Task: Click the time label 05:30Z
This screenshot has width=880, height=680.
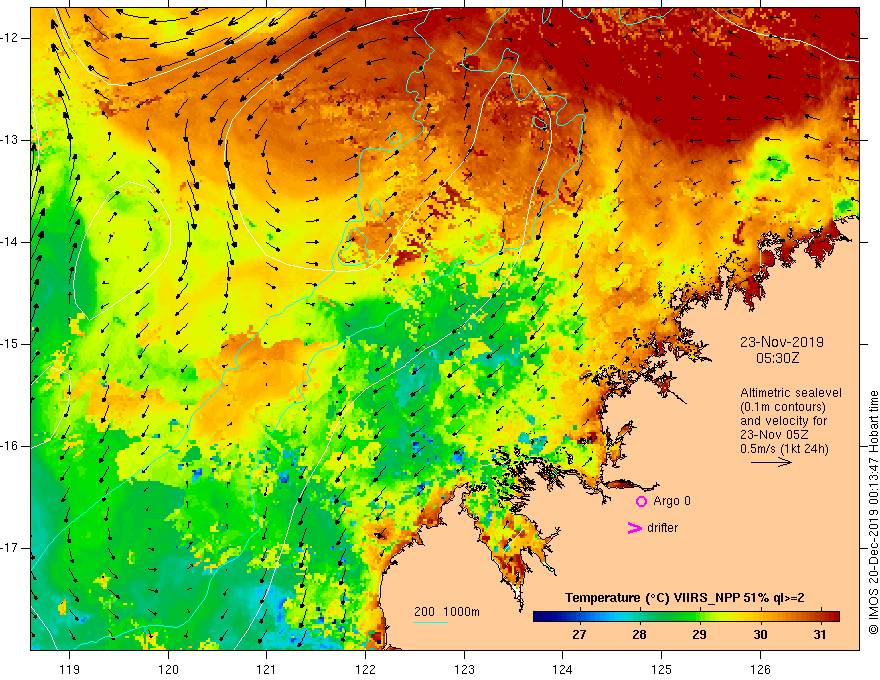Action: click(x=777, y=358)
